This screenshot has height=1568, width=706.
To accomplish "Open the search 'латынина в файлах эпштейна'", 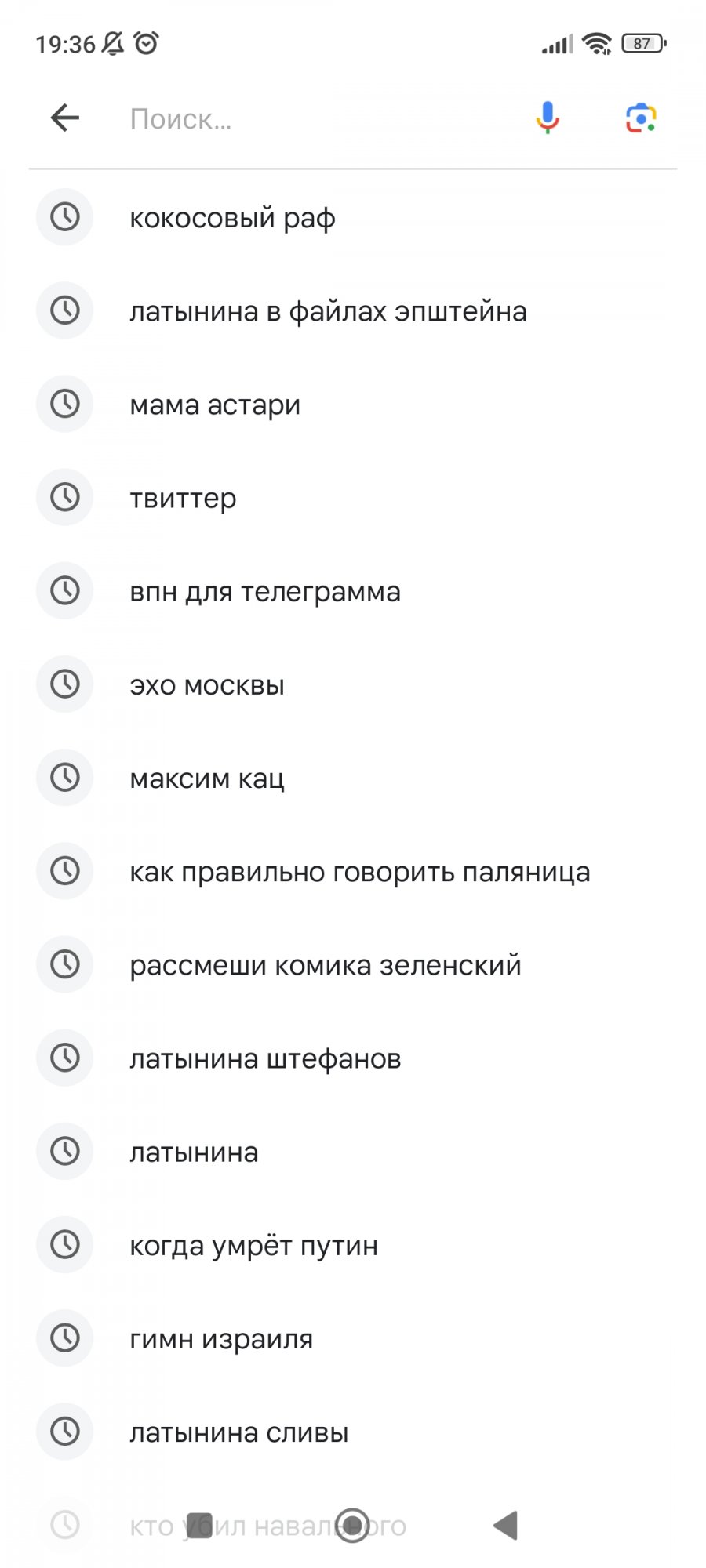I will [x=329, y=310].
